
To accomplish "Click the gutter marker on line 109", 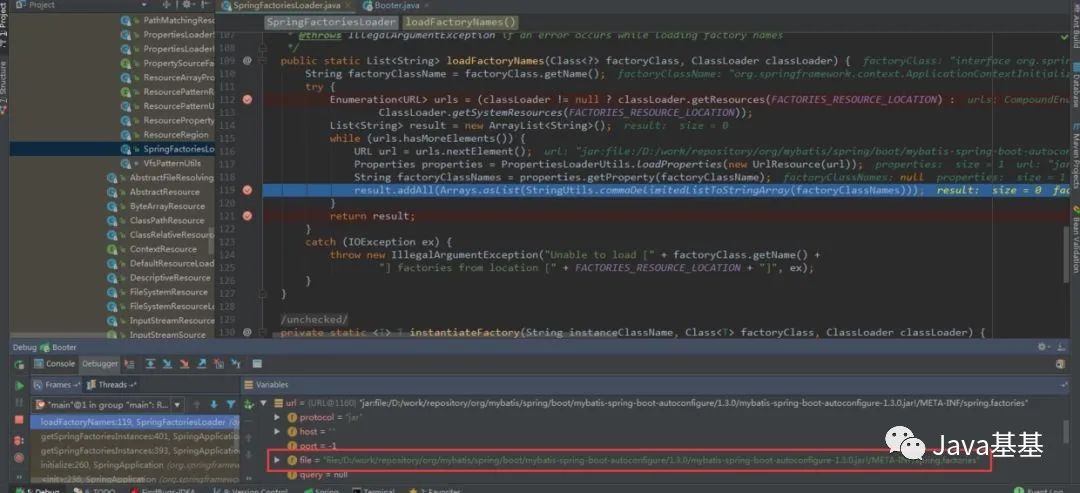I will pos(247,61).
